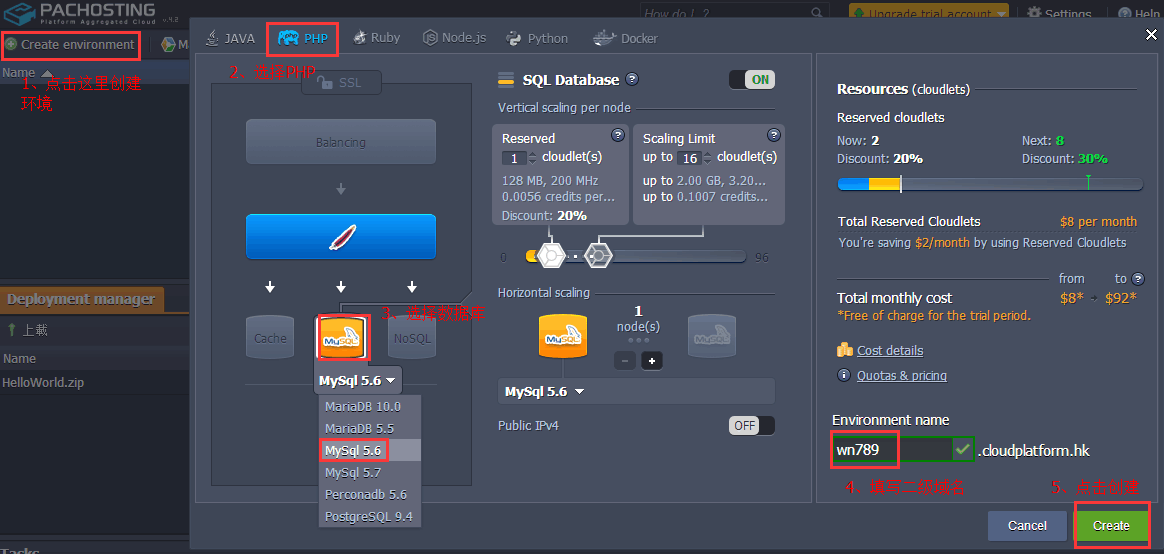The image size is (1164, 554).
Task: Click the green Create button
Action: tap(1111, 525)
